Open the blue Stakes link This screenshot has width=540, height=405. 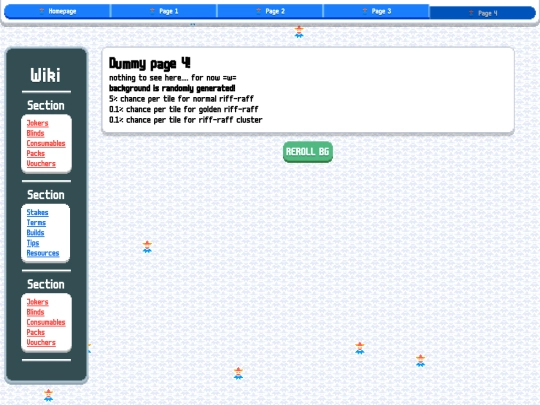coord(37,212)
